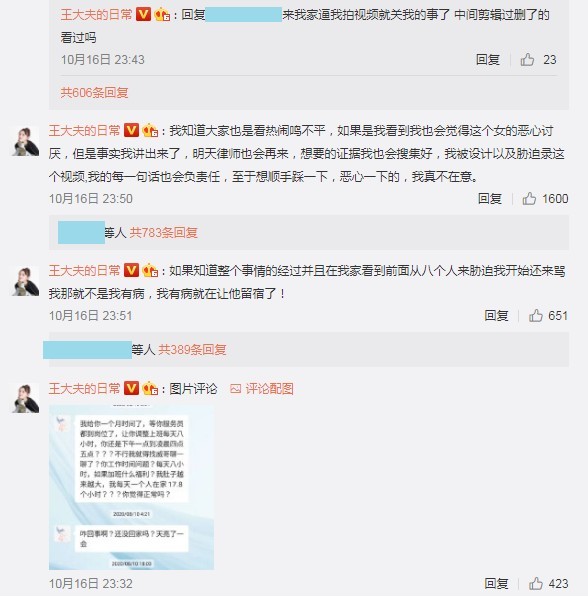Open username 王大夫的日常 on the image comment

[84, 389]
